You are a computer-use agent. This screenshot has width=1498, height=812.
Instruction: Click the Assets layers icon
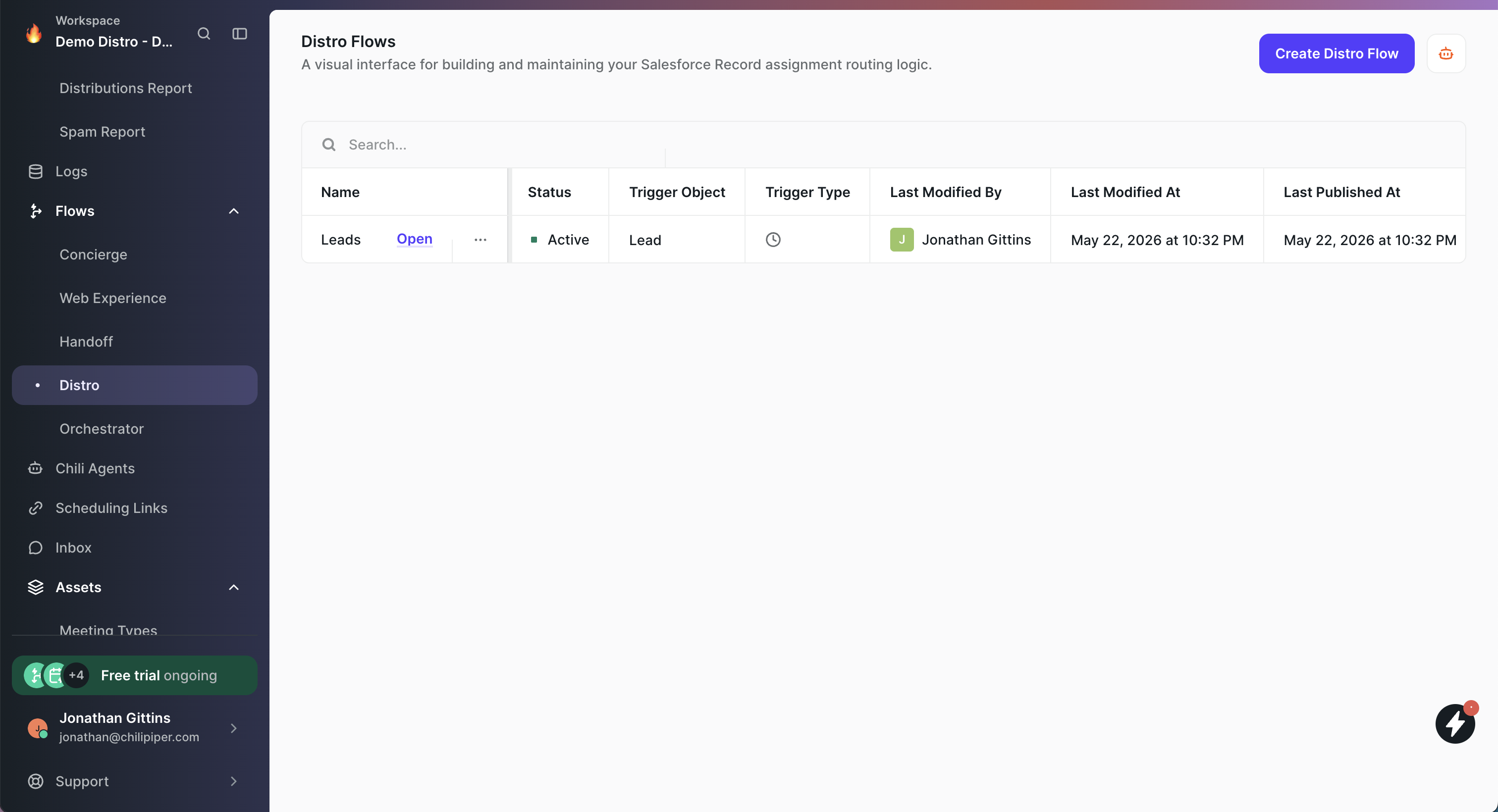point(36,587)
